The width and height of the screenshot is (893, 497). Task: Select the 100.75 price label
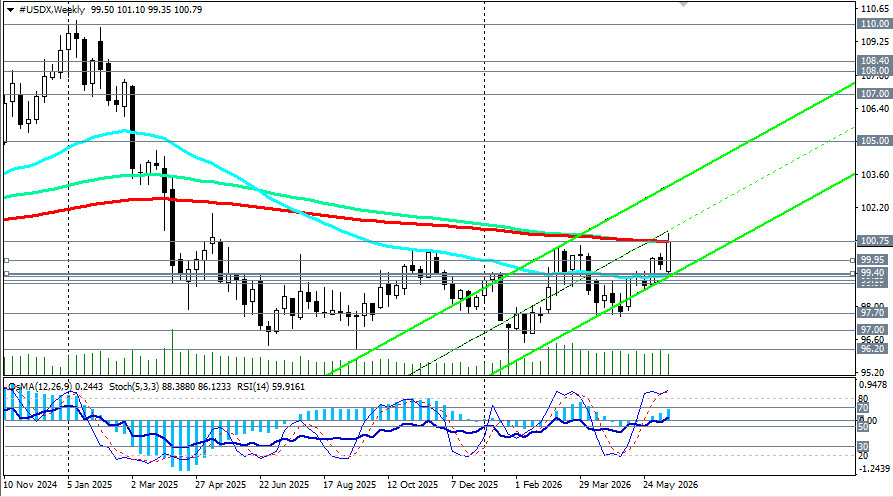tap(874, 241)
